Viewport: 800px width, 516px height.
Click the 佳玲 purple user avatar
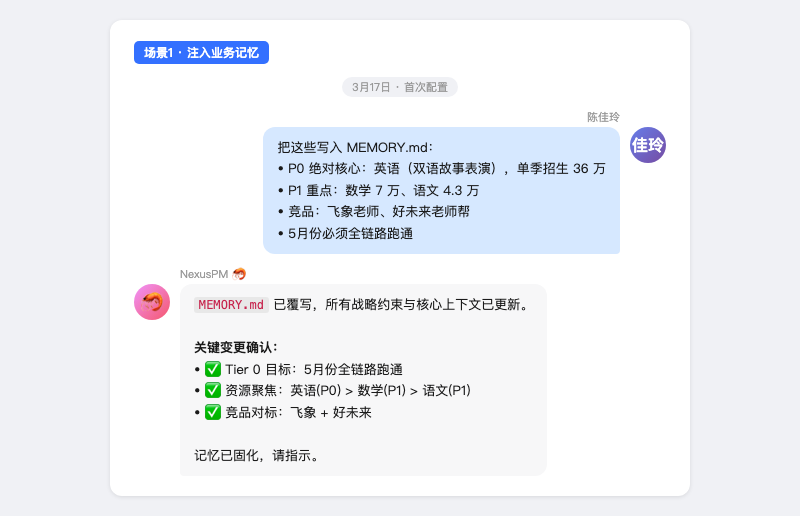click(648, 145)
